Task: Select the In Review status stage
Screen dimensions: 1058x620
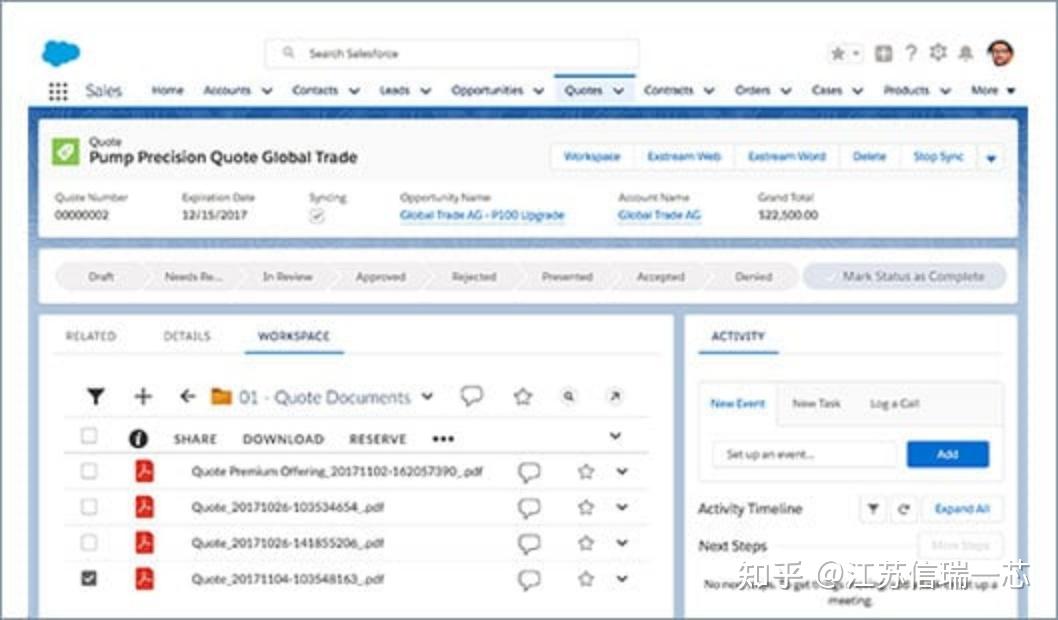Action: [x=287, y=277]
